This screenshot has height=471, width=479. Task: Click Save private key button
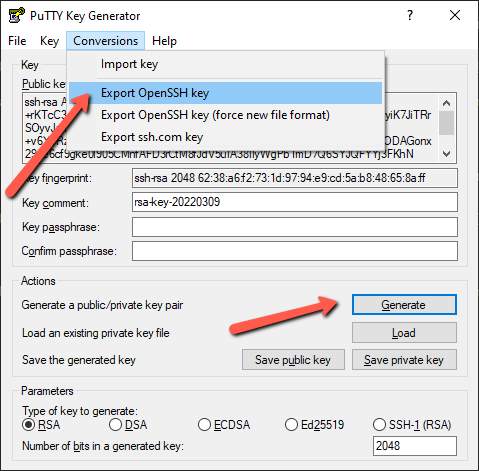404,360
